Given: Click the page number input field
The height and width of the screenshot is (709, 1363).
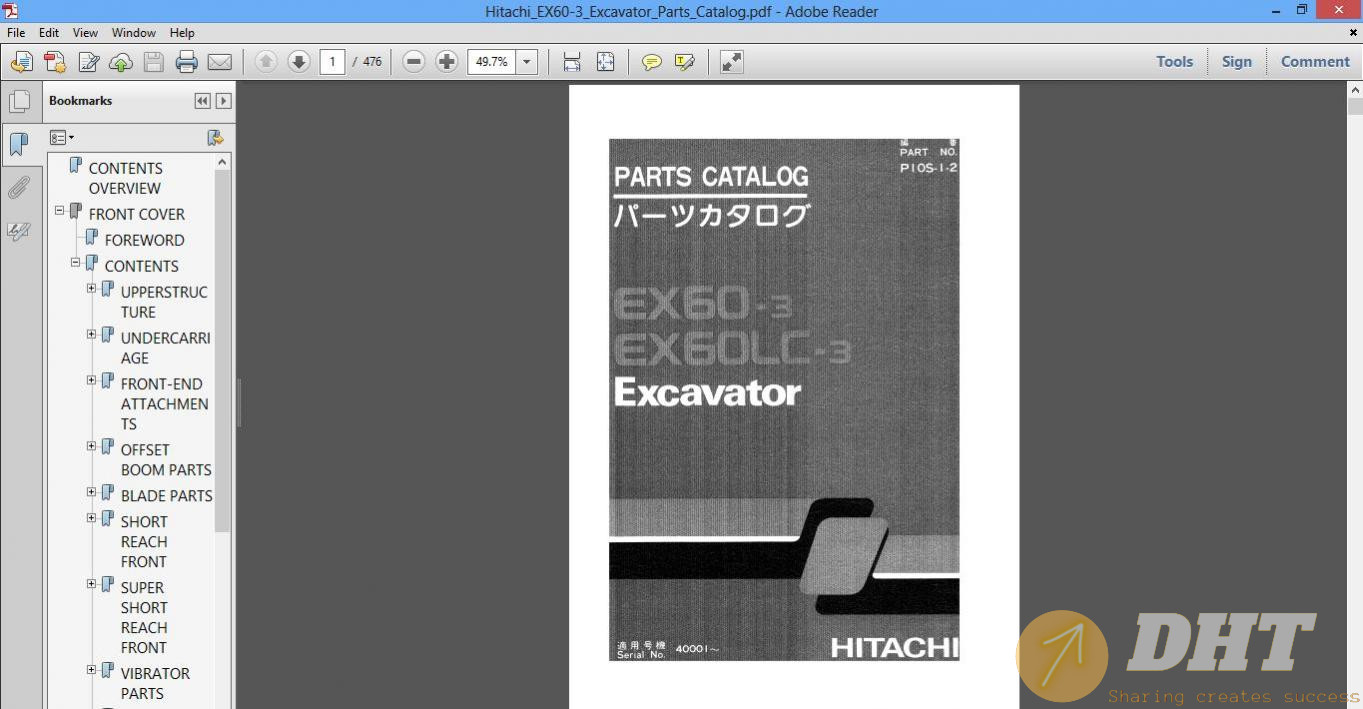Looking at the screenshot, I should [x=332, y=62].
